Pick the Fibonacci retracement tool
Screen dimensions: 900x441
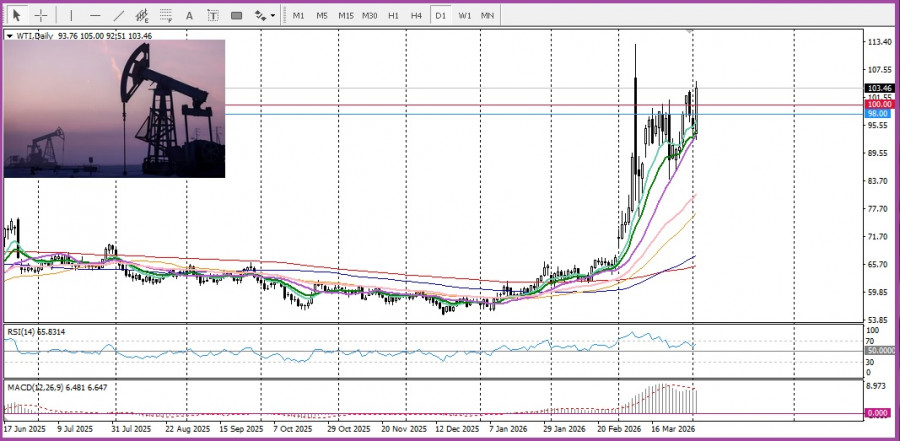click(167, 16)
